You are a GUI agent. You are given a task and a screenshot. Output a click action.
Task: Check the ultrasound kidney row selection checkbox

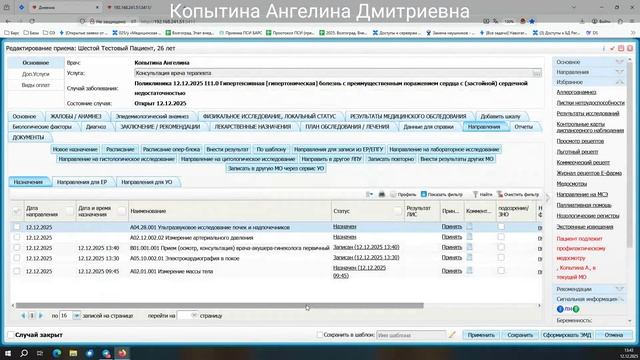pos(17,227)
